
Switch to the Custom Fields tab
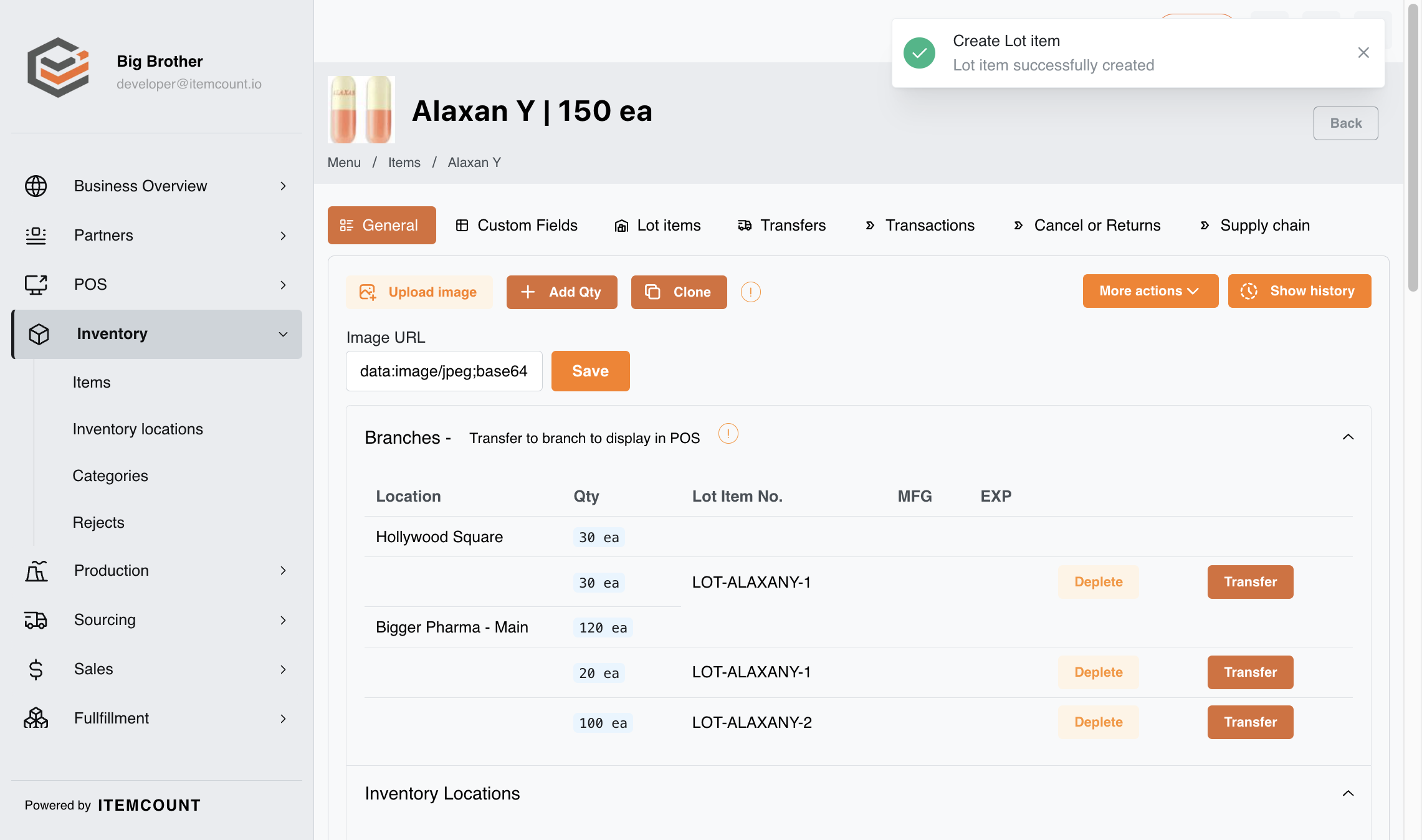517,225
